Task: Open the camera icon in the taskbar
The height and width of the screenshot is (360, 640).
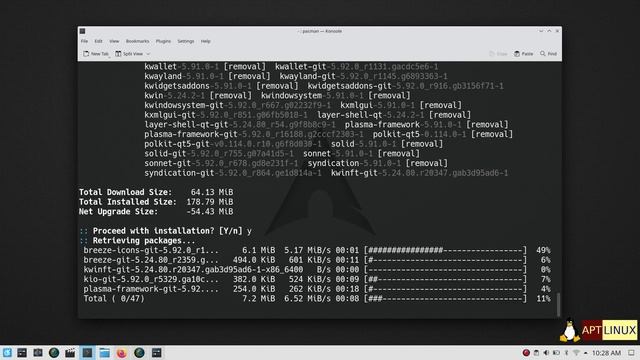Action: point(38,353)
